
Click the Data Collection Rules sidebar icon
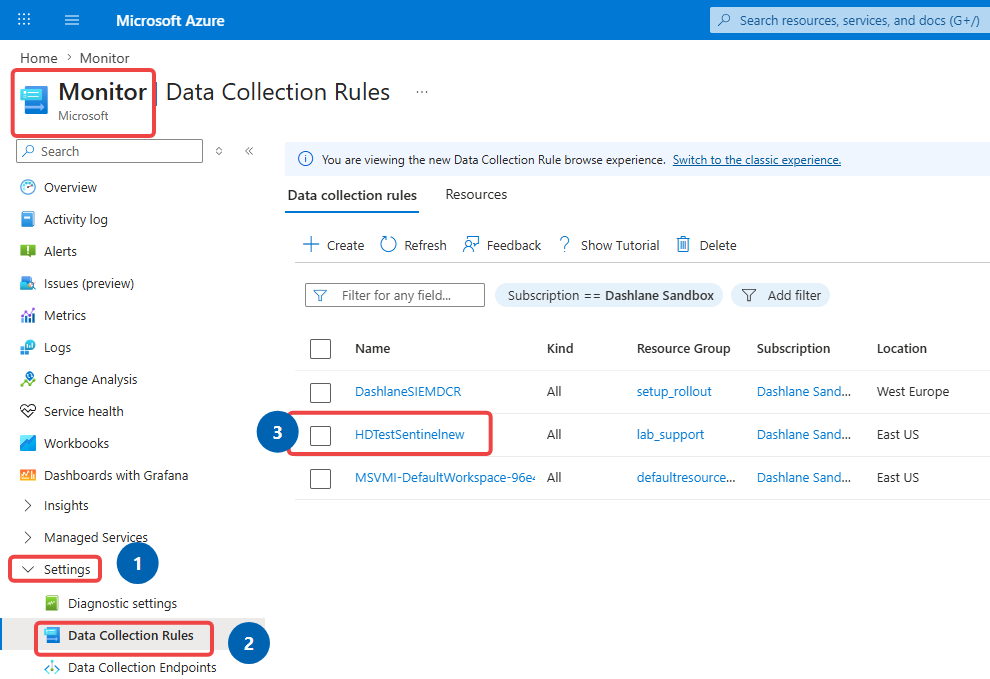pyautogui.click(x=52, y=635)
